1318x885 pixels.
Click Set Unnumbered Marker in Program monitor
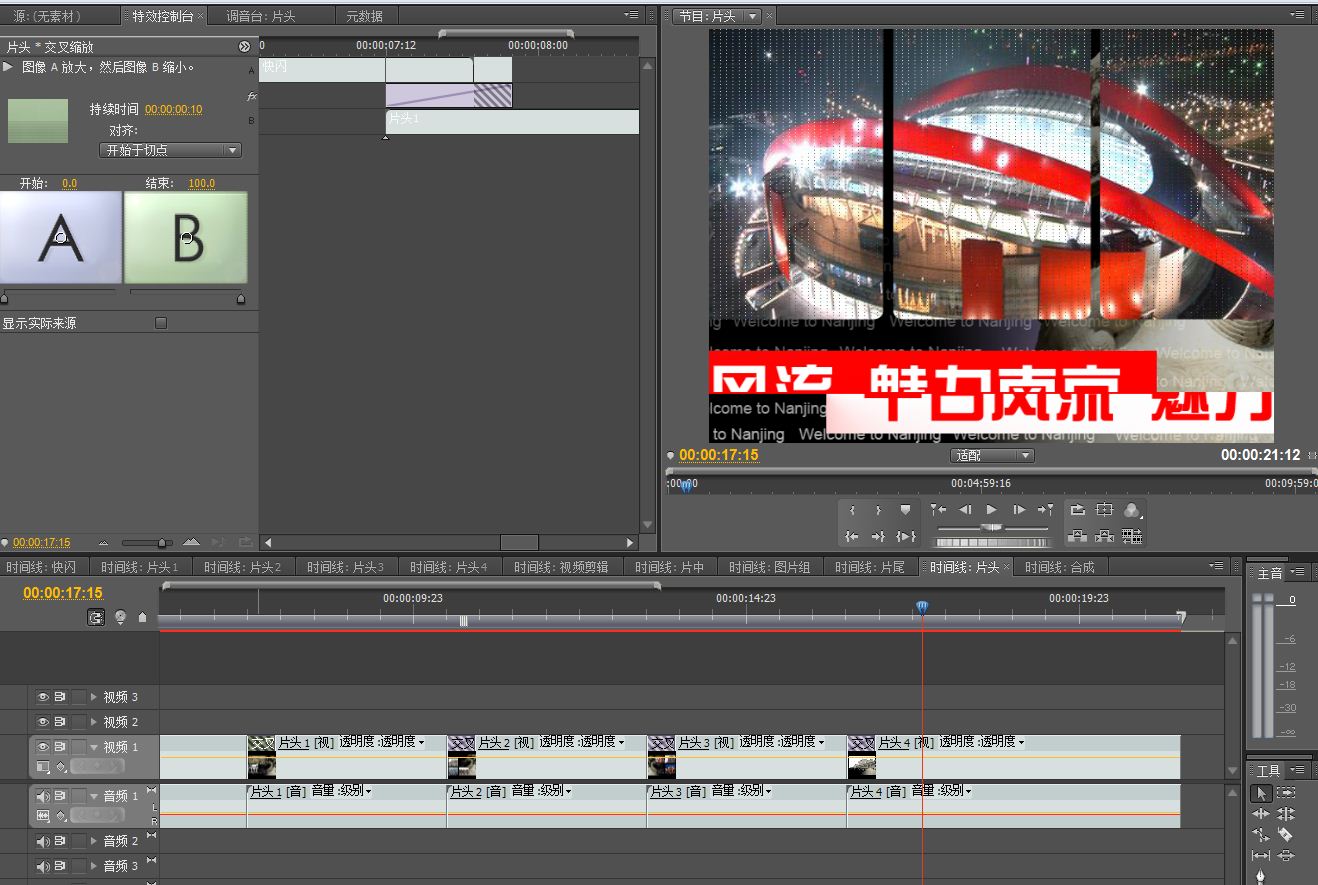[x=905, y=510]
